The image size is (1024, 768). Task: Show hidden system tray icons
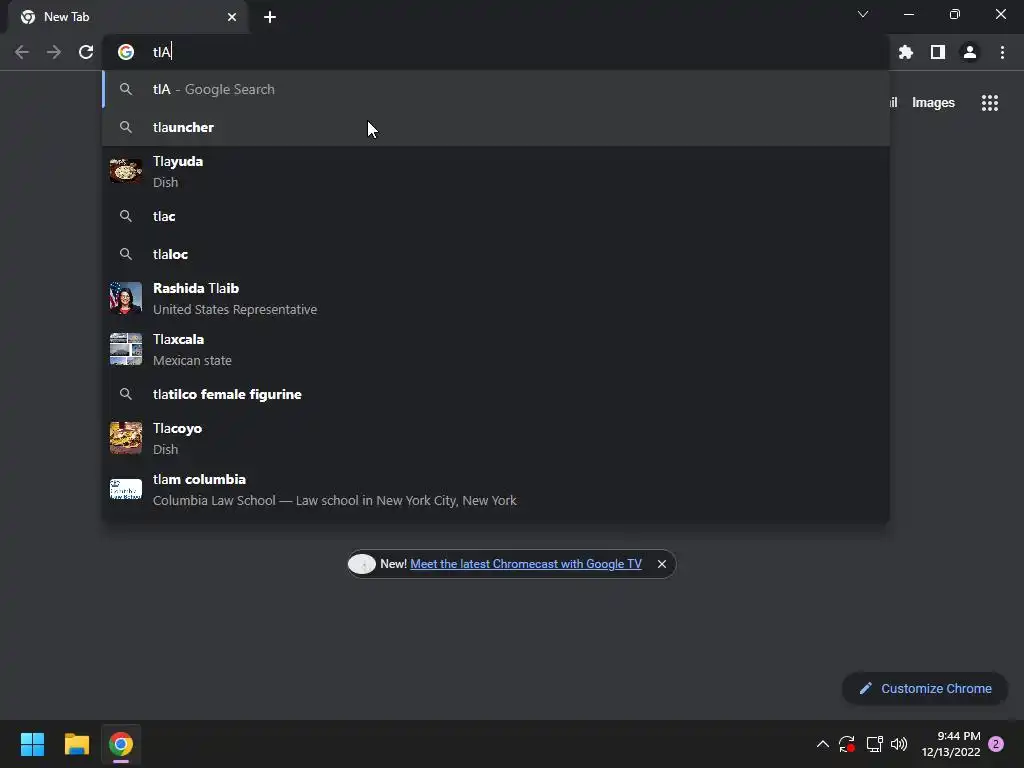pyautogui.click(x=823, y=744)
